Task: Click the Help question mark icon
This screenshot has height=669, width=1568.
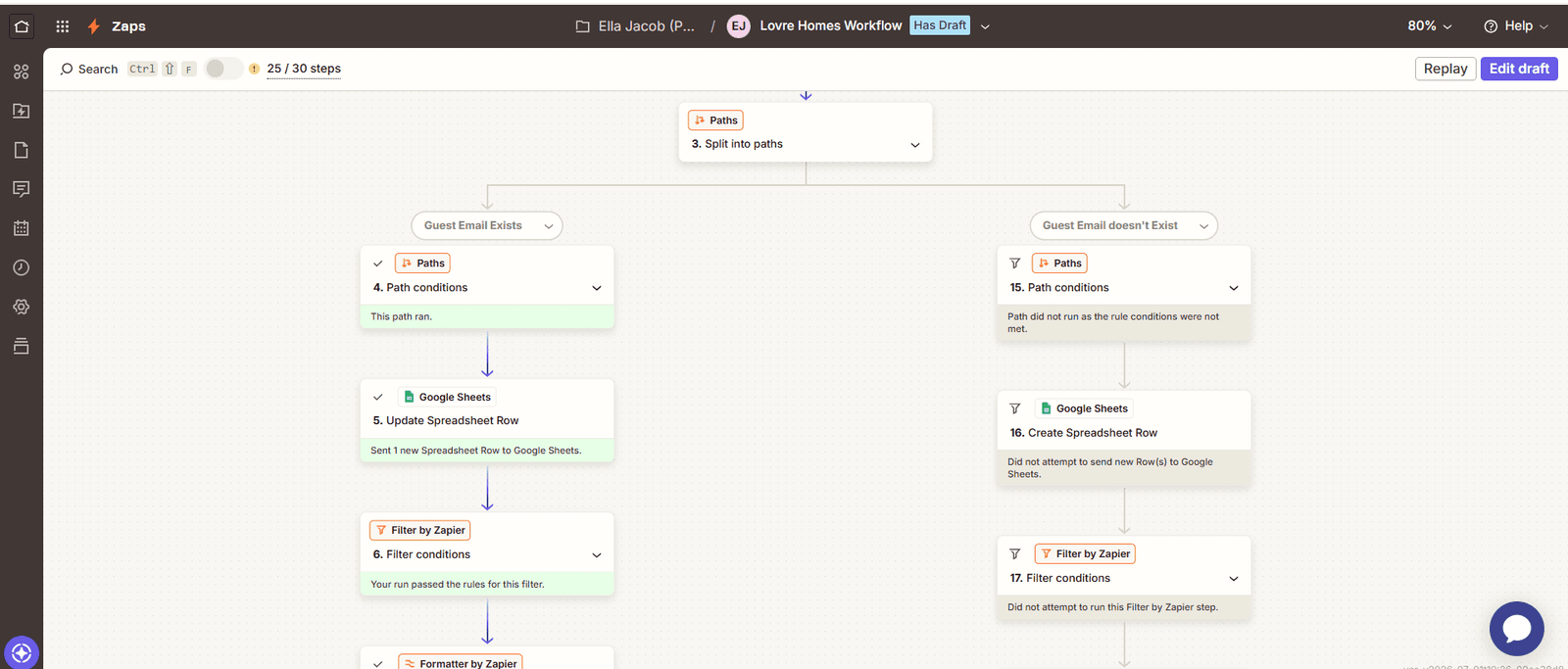Action: coord(1491,26)
